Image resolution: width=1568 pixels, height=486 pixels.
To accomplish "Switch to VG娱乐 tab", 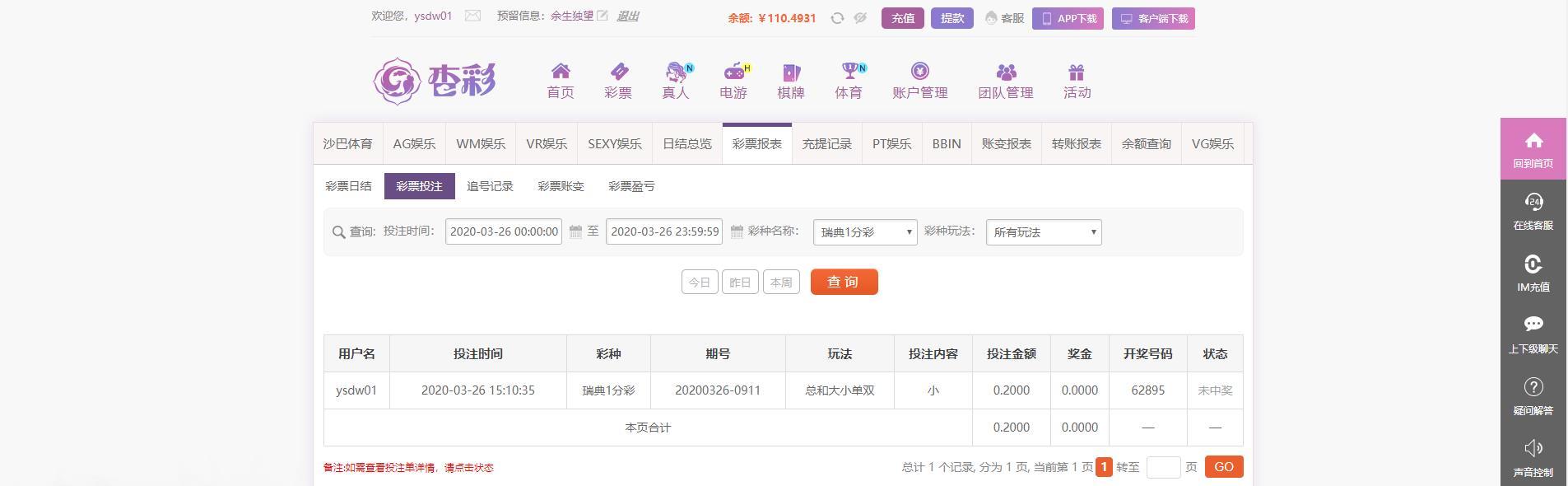I will pyautogui.click(x=1213, y=143).
